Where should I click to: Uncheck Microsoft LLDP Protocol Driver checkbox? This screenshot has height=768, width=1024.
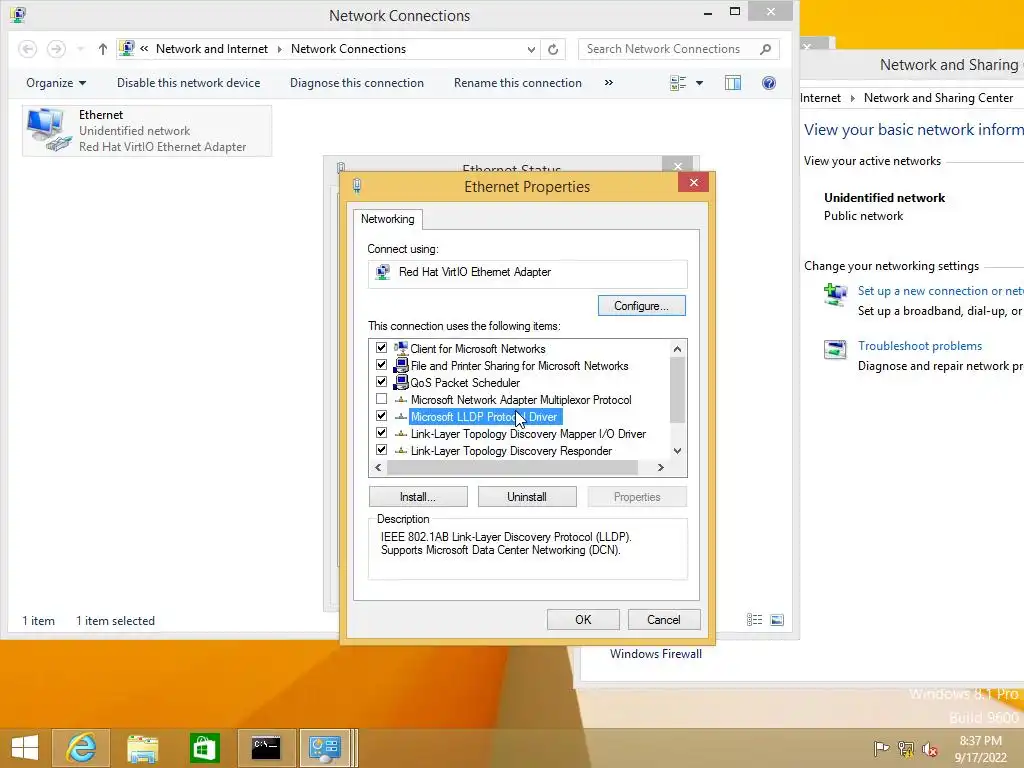tap(381, 416)
